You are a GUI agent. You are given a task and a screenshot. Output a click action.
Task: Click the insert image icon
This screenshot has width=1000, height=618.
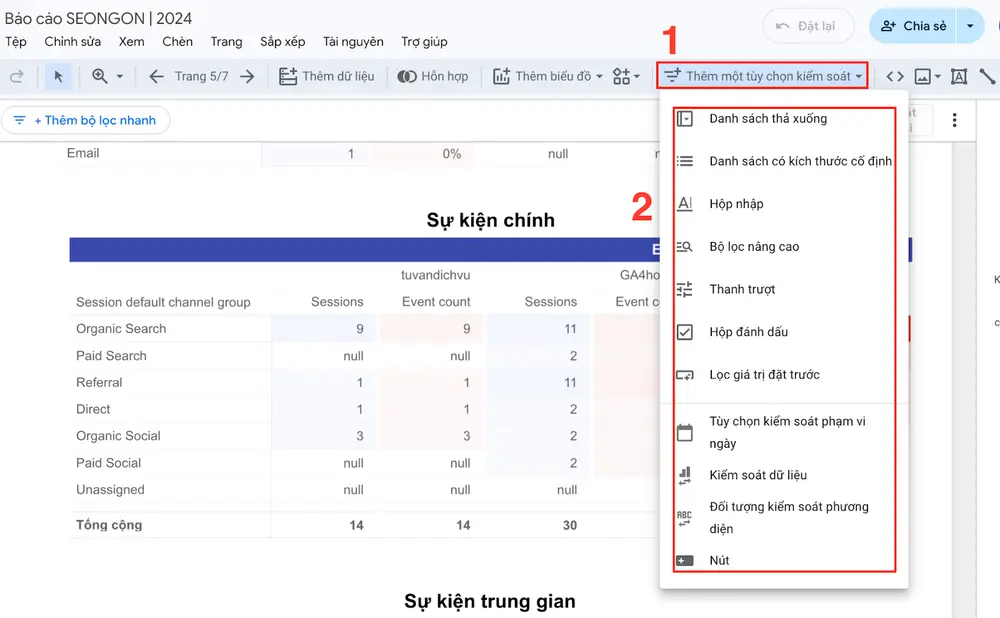(x=922, y=77)
